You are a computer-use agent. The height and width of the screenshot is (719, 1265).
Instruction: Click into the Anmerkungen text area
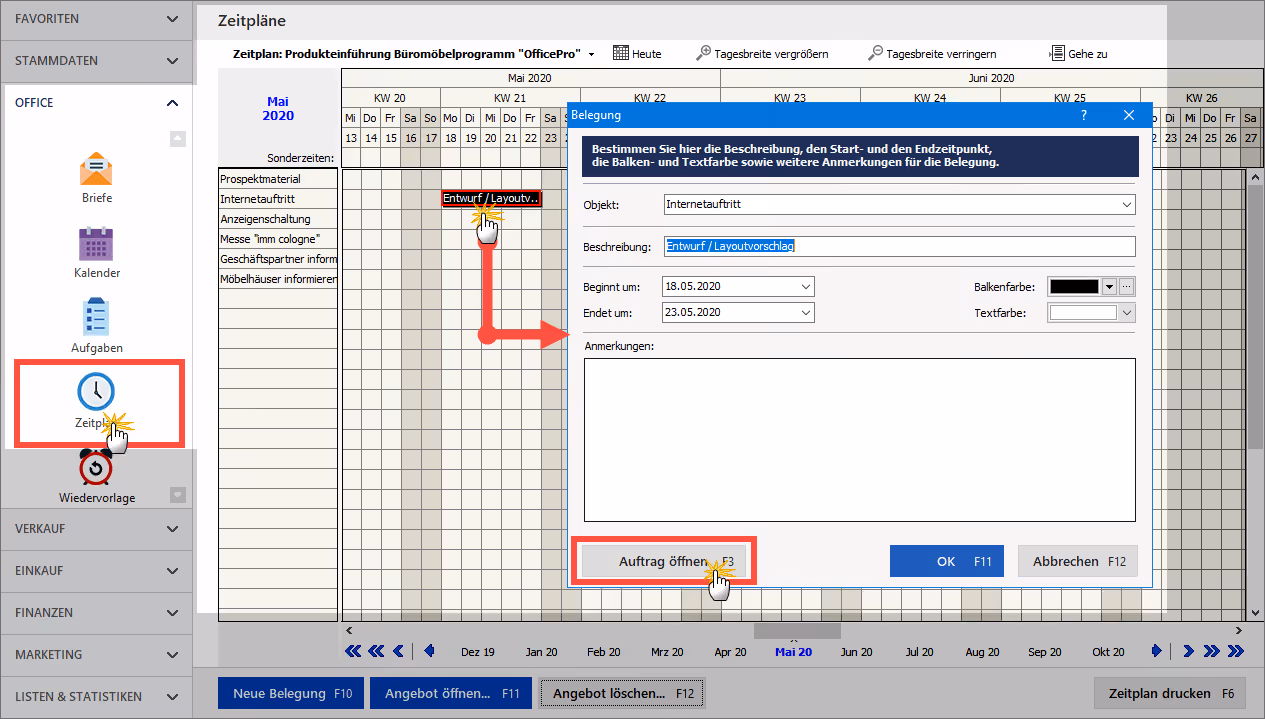[x=859, y=440]
